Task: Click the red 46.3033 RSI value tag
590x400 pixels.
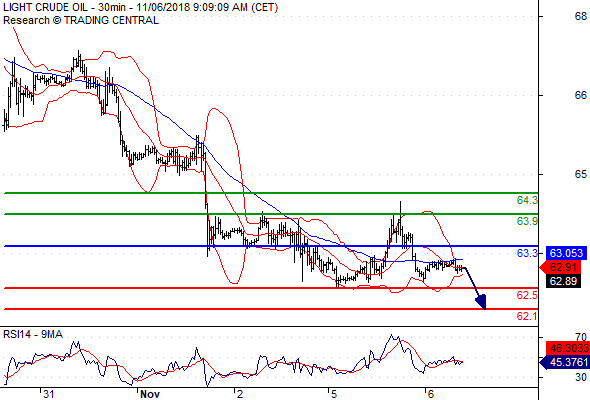Action: (x=567, y=348)
